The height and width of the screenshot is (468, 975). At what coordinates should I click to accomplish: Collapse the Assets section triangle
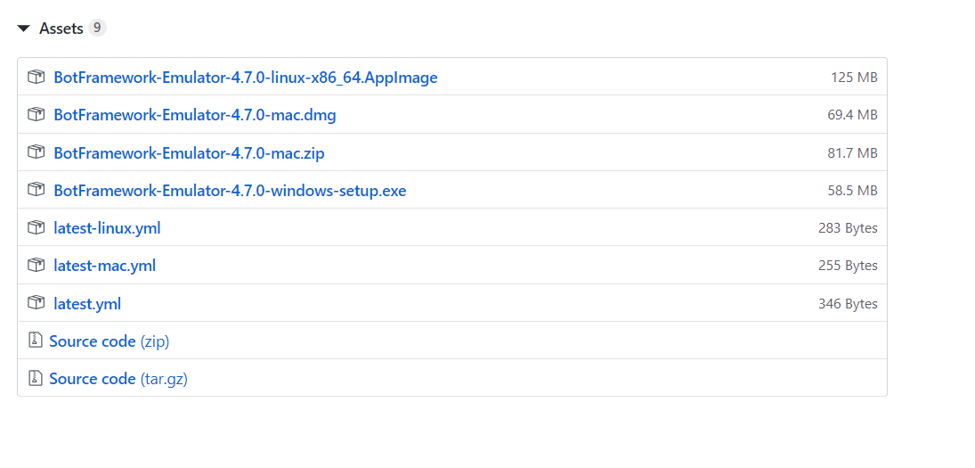point(24,29)
